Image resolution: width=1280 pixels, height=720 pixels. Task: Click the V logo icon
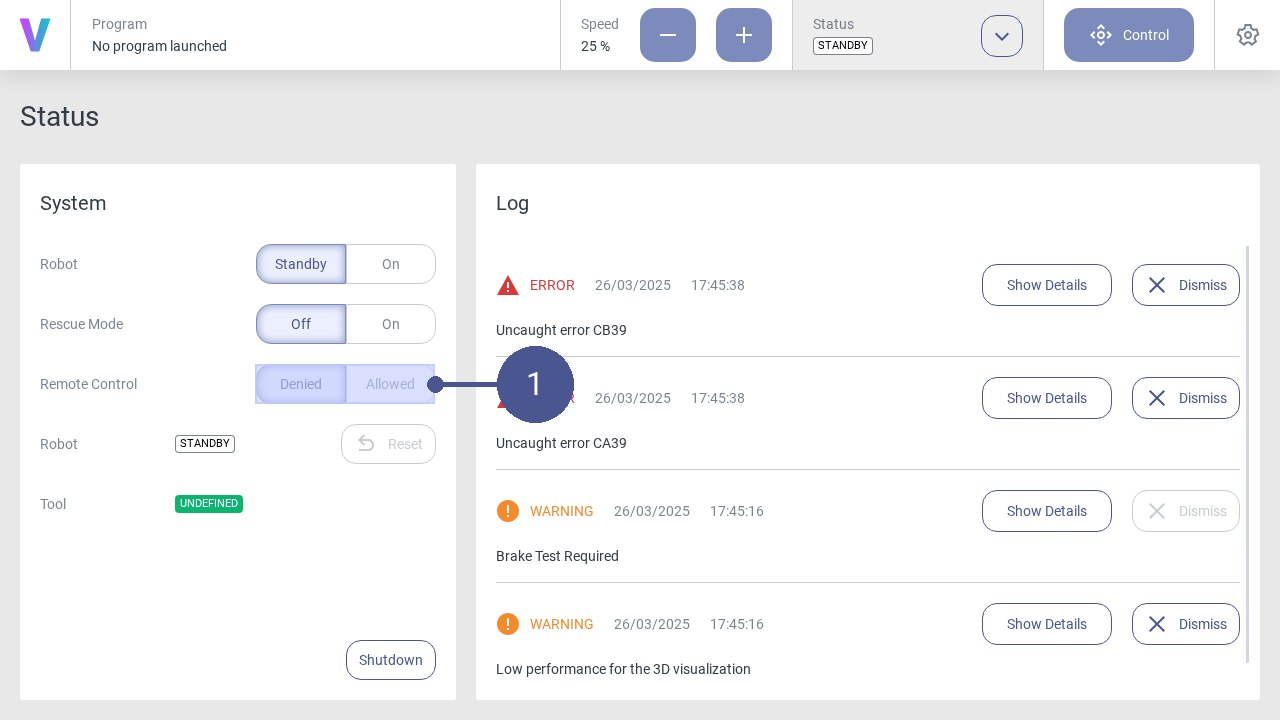(x=35, y=35)
